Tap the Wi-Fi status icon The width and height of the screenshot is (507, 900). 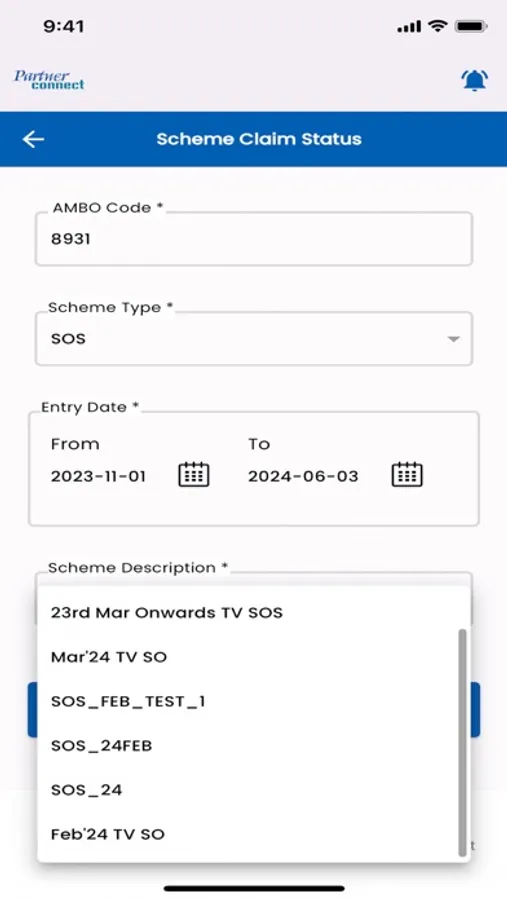(438, 26)
